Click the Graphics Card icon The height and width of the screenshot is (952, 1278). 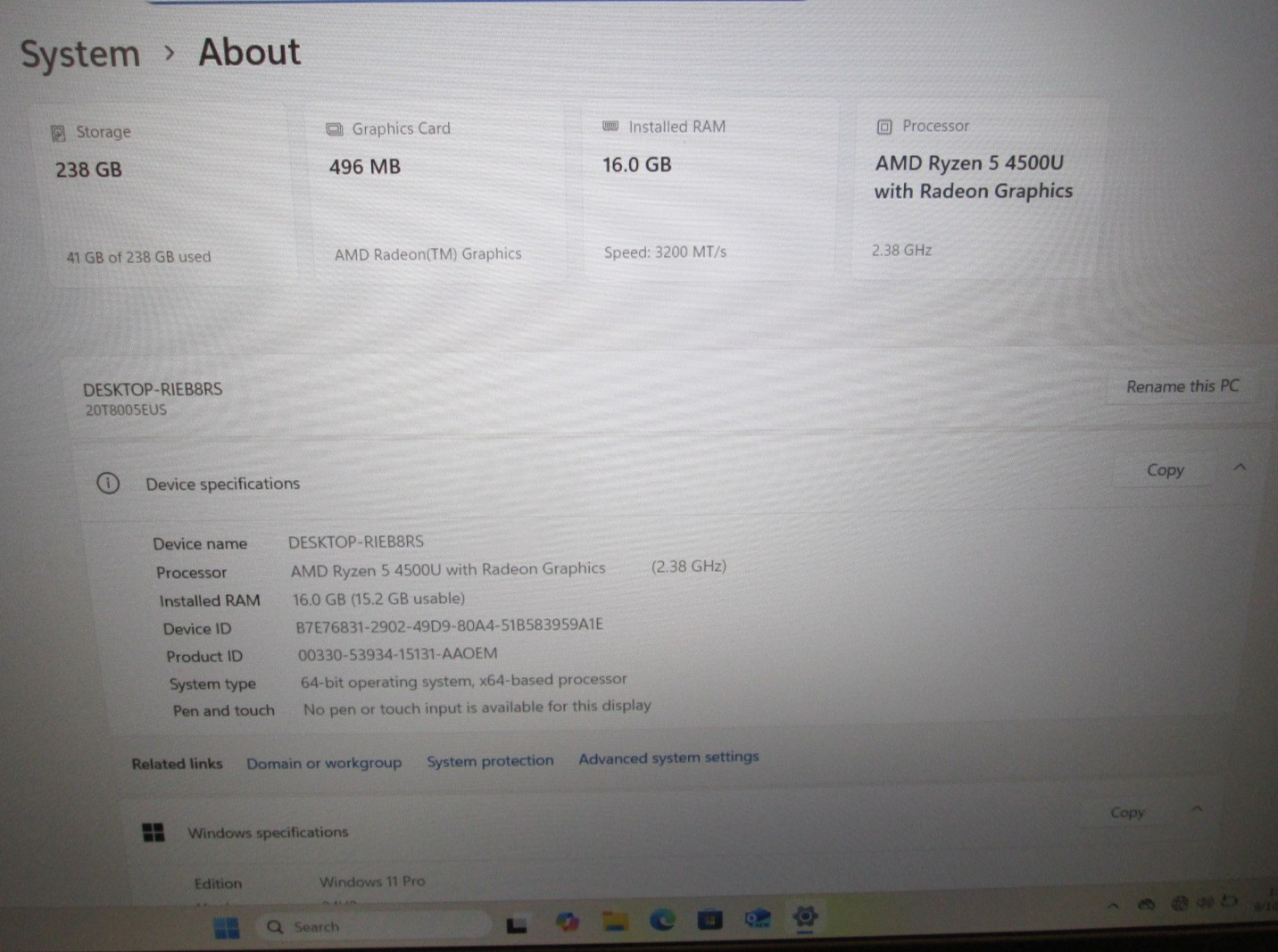pos(335,129)
